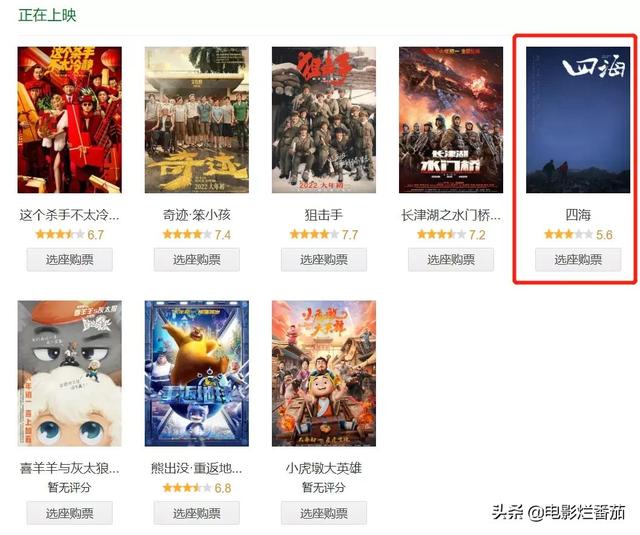
Task: Open the 狙击手 title link
Action: [x=324, y=215]
